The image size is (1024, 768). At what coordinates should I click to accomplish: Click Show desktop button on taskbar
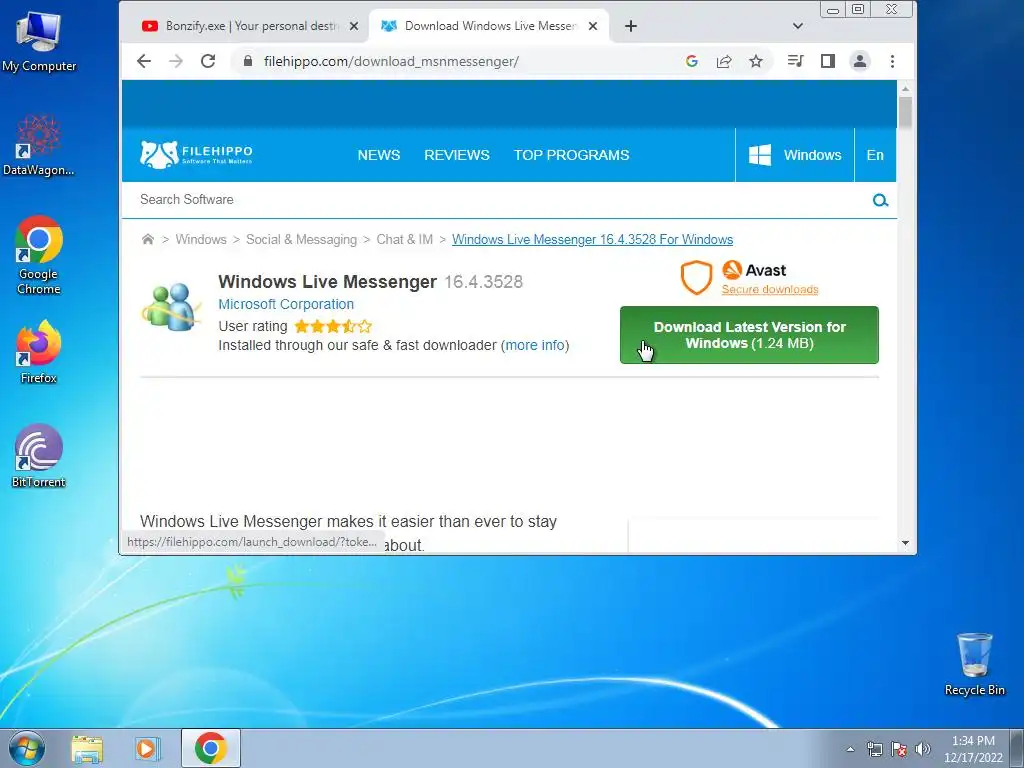(1017, 748)
